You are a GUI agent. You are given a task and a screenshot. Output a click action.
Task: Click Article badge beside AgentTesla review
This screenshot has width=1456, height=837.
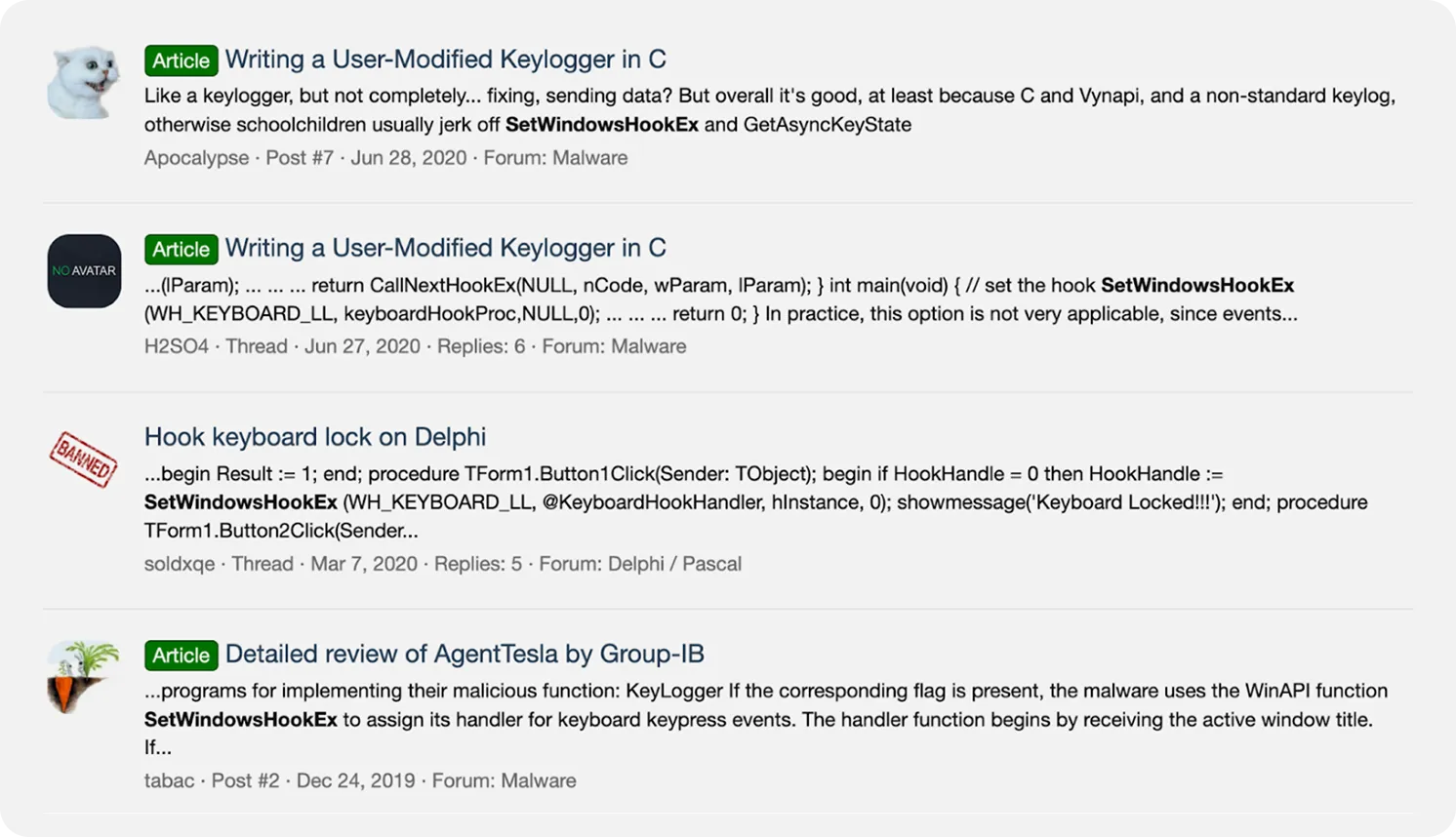click(x=181, y=655)
